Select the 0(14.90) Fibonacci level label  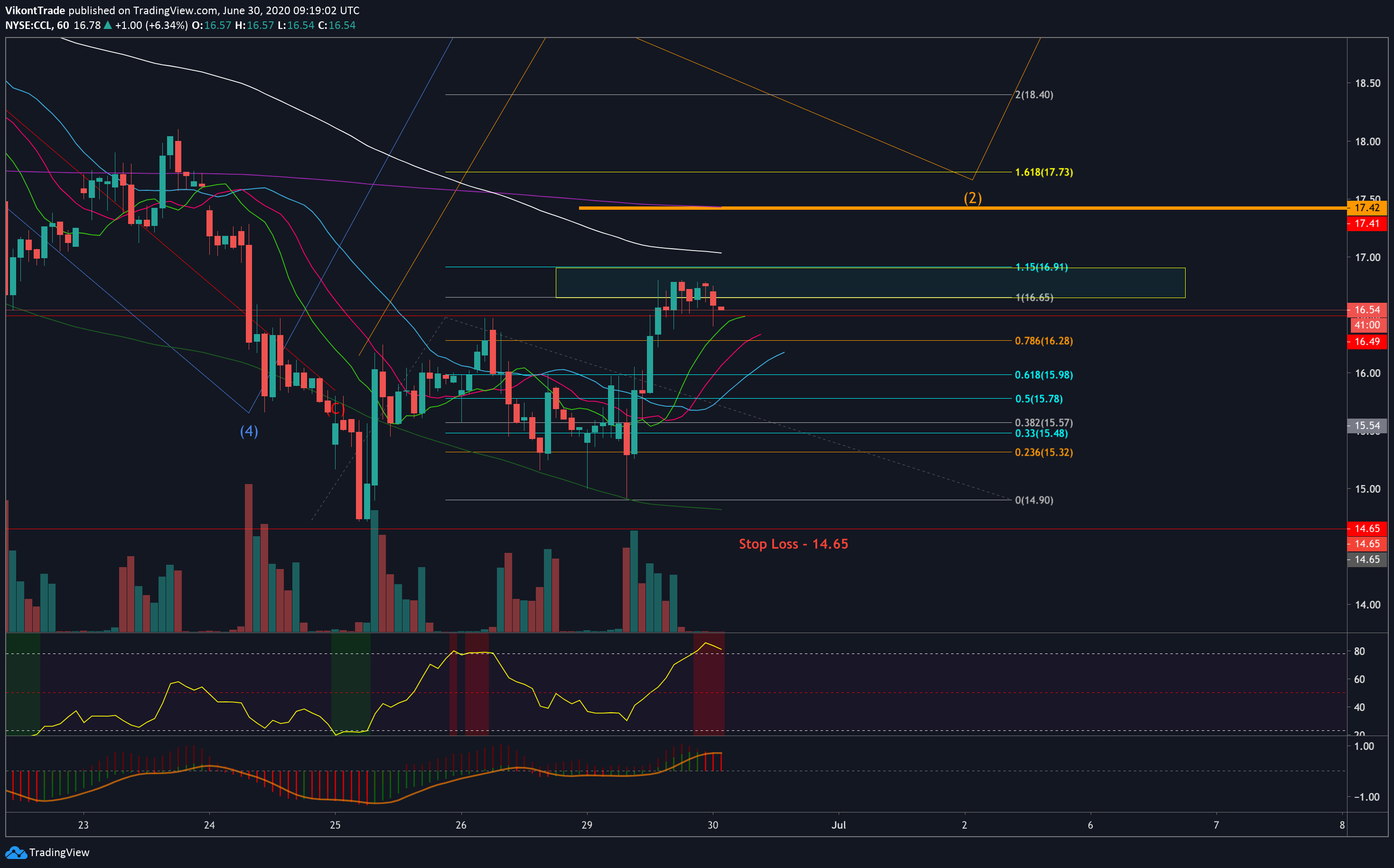tap(1034, 500)
